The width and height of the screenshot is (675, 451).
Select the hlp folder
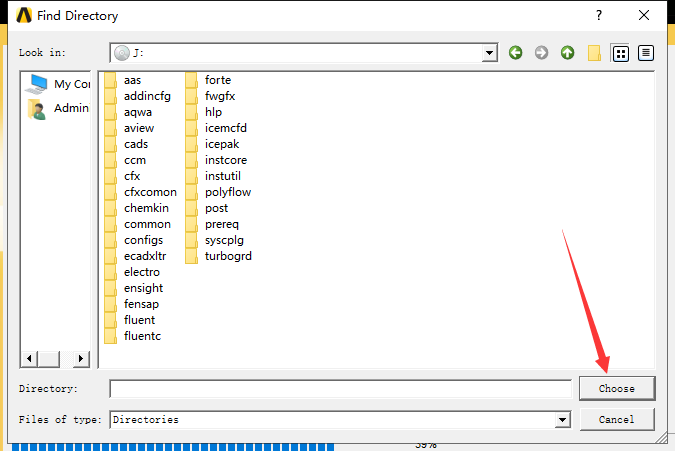tap(204, 112)
